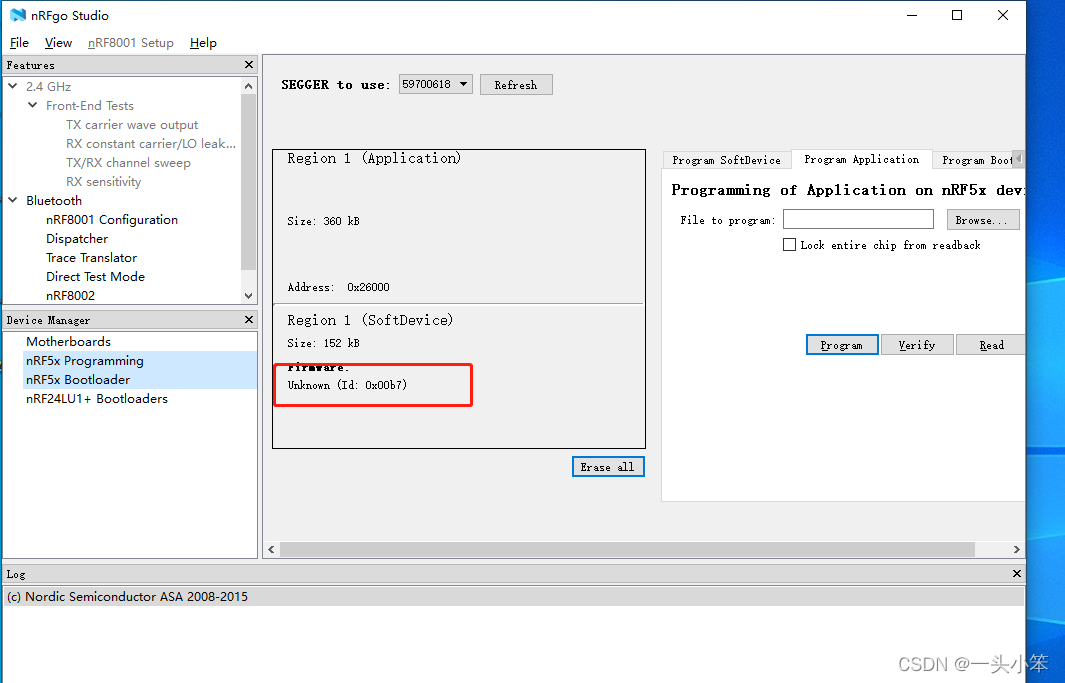Select the Program Application tab
1065x683 pixels.
861,159
